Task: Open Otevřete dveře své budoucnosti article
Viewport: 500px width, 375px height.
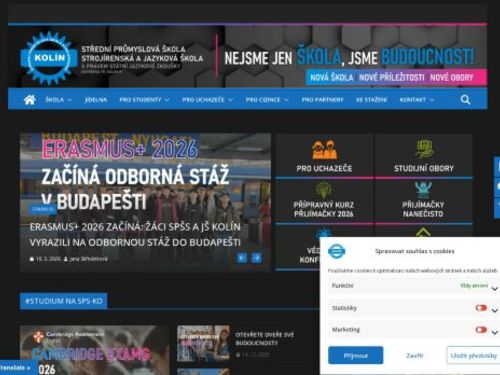Action: coord(265,338)
